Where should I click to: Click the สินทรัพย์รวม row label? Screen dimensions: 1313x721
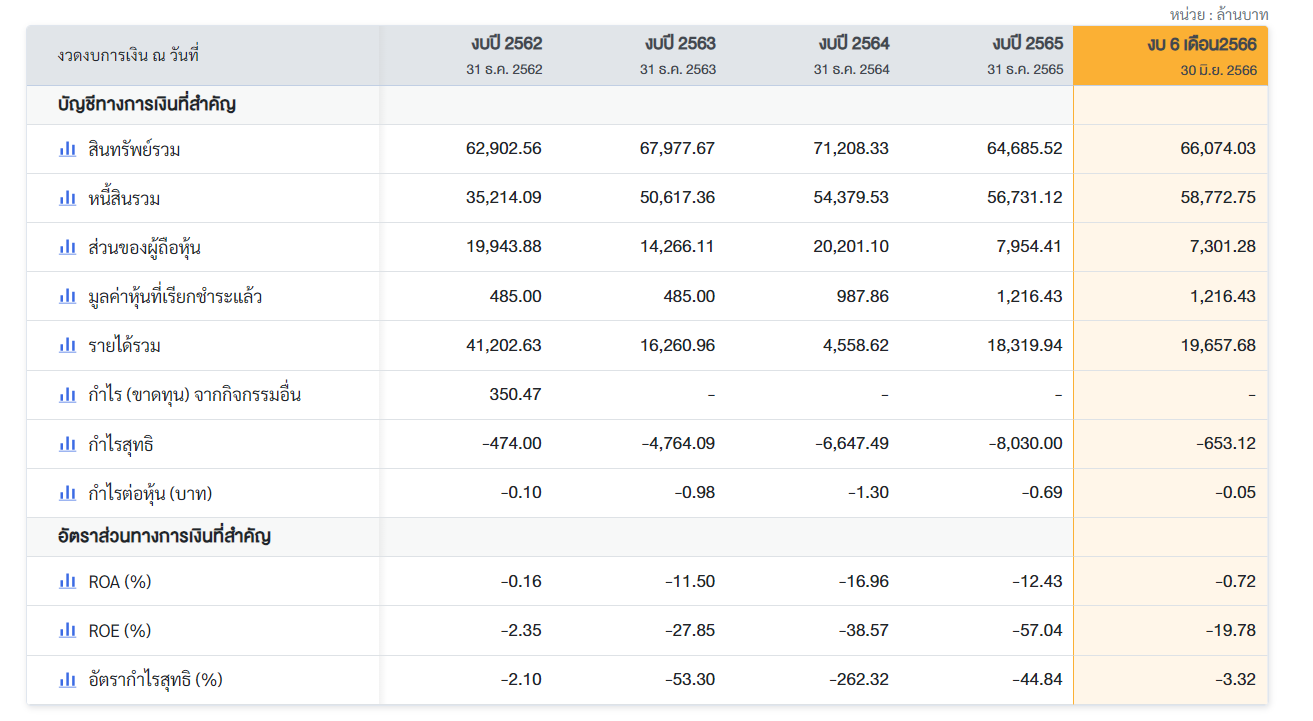pos(135,150)
